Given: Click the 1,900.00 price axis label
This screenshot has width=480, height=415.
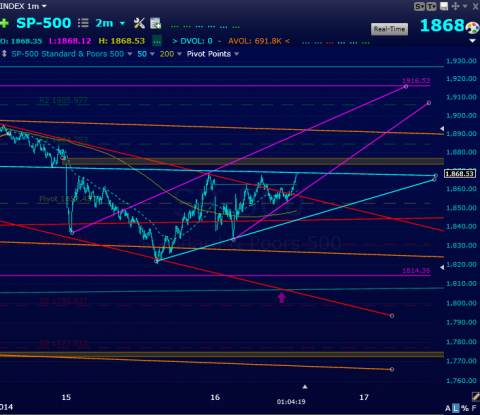Looking at the screenshot, I should point(461,116).
